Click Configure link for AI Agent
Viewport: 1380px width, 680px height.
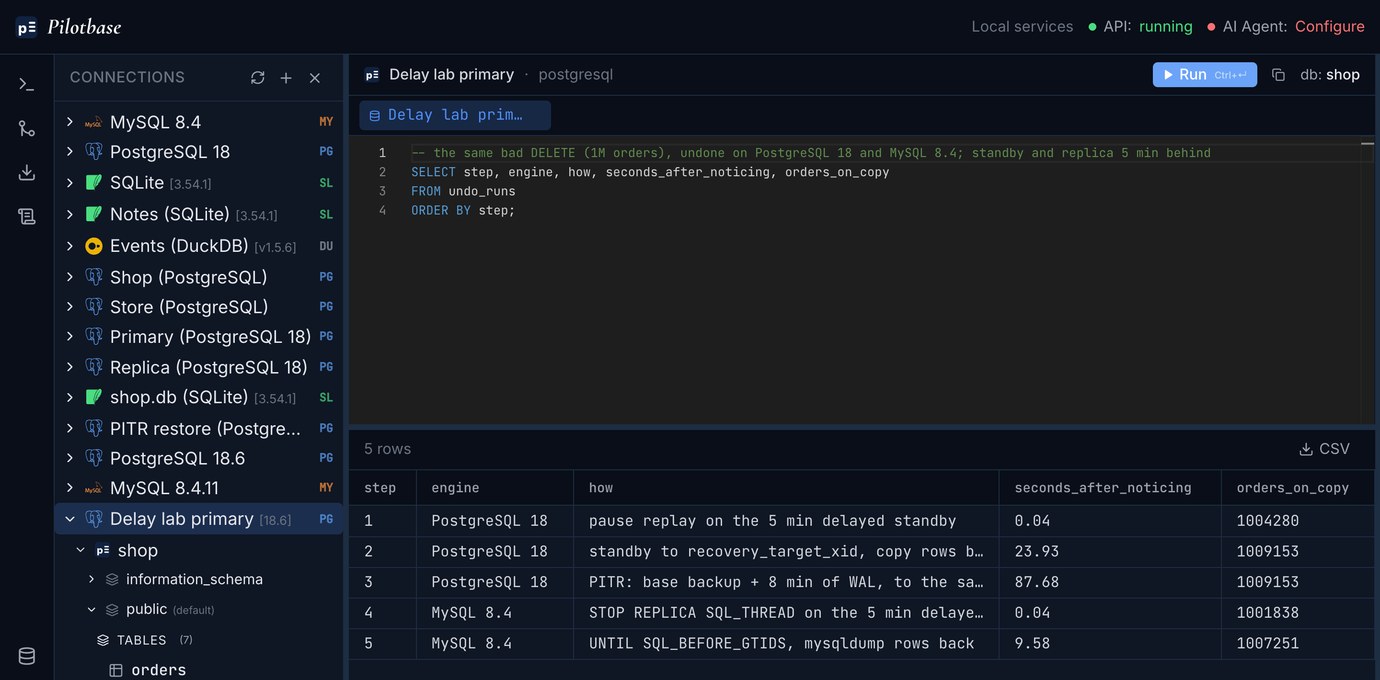pyautogui.click(x=1329, y=27)
